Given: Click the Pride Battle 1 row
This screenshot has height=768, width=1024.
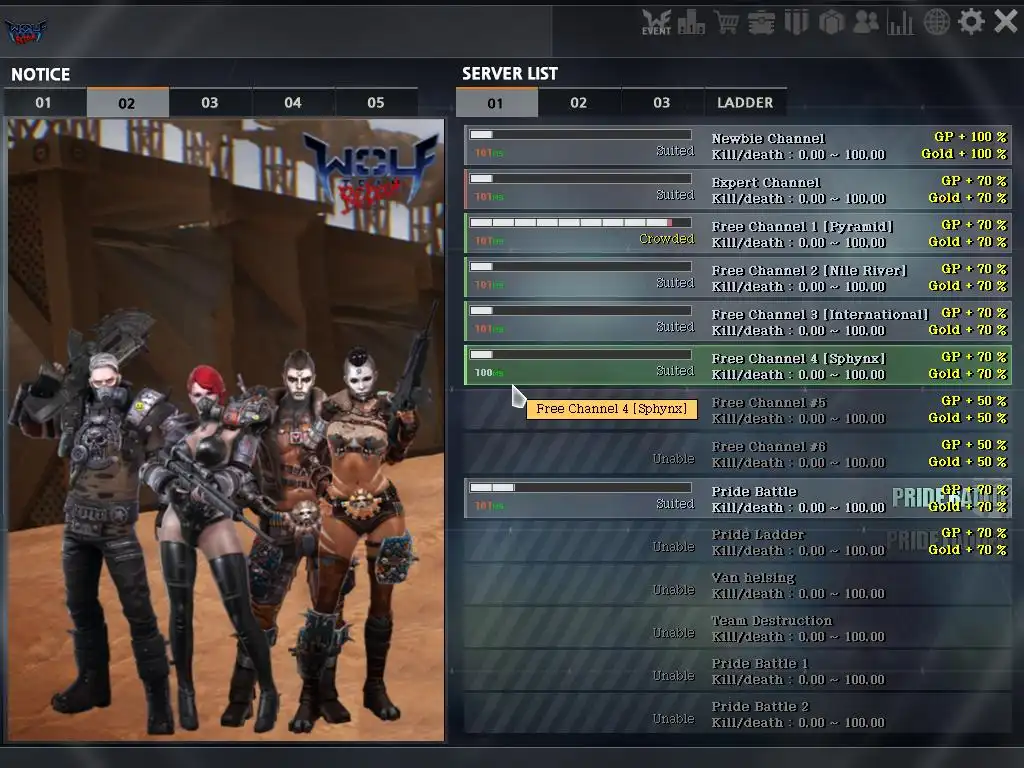Looking at the screenshot, I should coord(738,671).
